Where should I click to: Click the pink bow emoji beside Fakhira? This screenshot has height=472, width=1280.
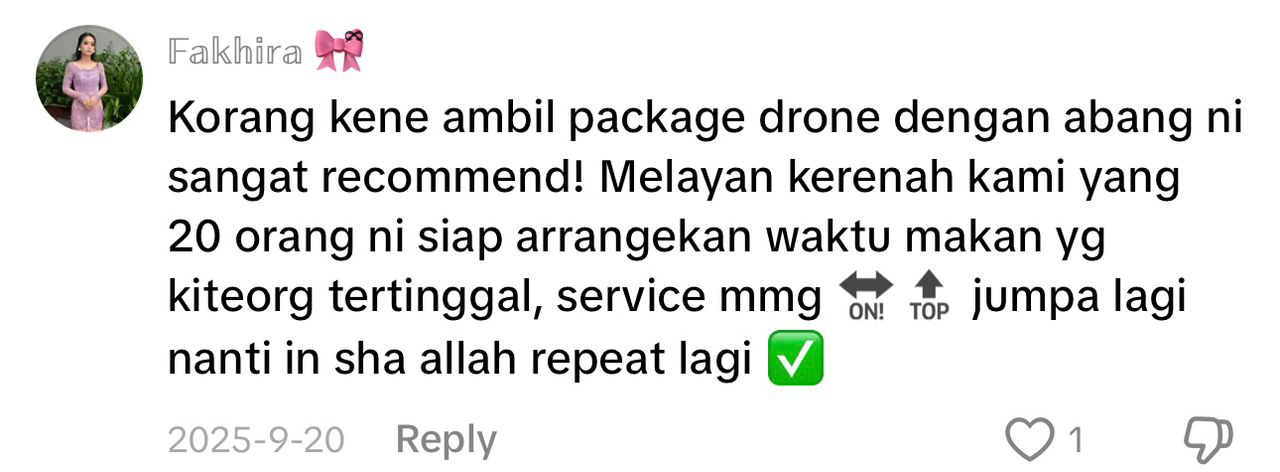pos(339,50)
